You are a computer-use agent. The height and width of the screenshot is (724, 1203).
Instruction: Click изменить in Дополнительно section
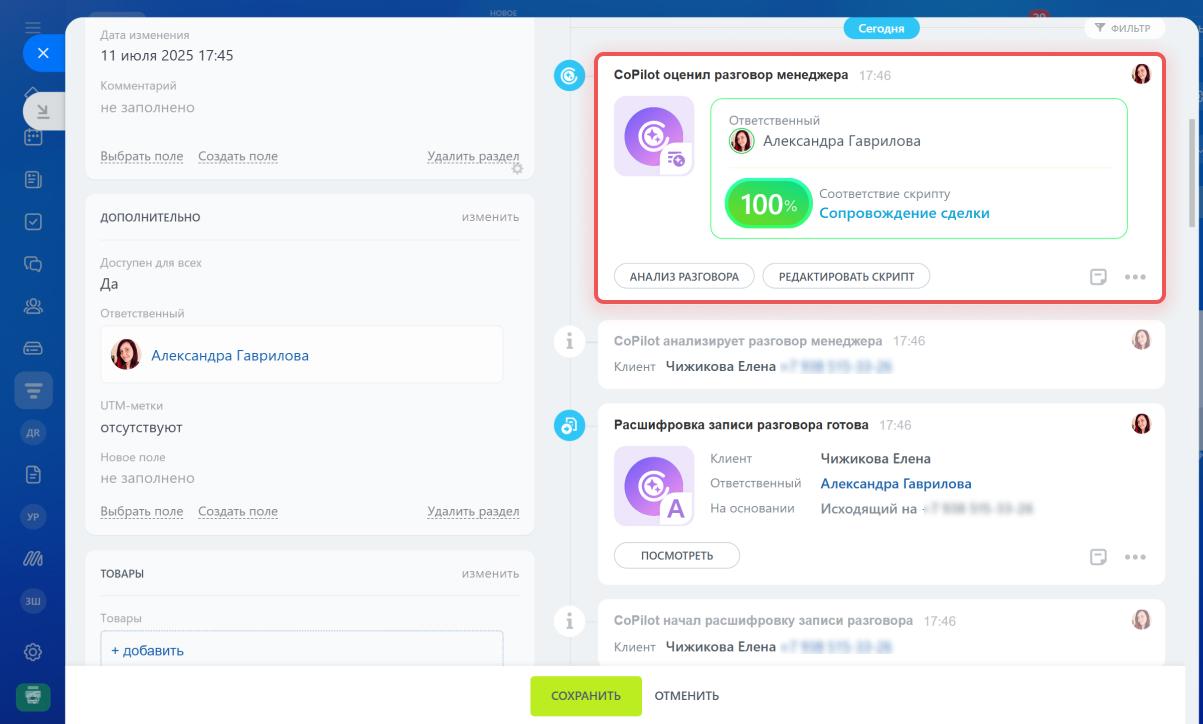490,217
